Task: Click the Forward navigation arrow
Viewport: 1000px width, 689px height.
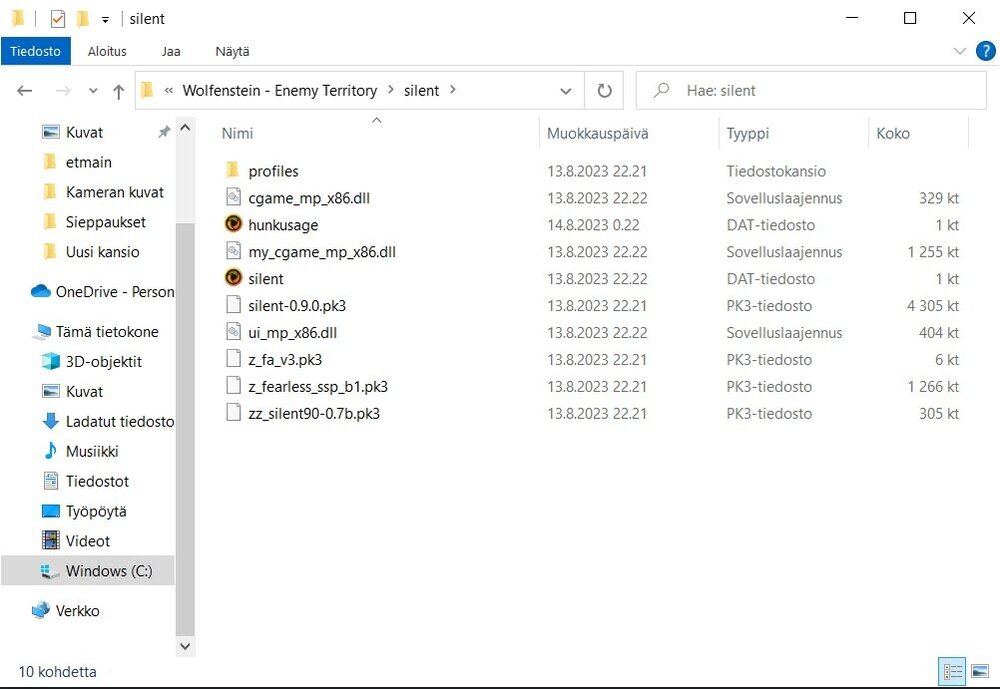Action: click(62, 91)
